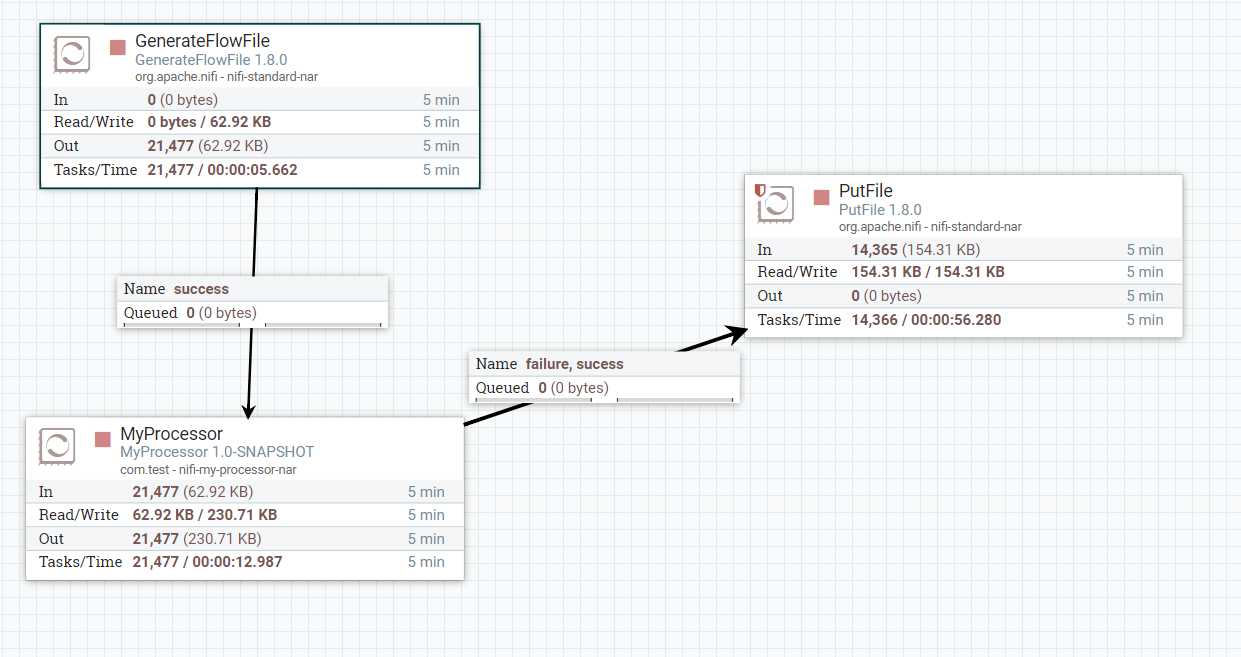
Task: Click MyProcessor Out value '21,477 (230.71 KB)'
Action: coord(196,539)
